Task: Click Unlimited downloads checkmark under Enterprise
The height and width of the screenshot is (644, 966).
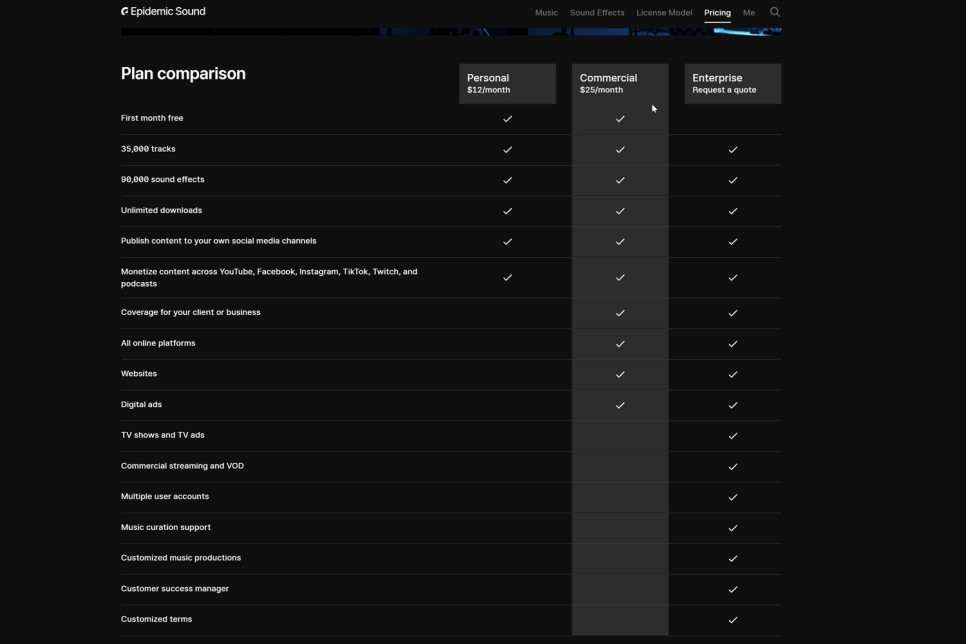Action: (733, 211)
